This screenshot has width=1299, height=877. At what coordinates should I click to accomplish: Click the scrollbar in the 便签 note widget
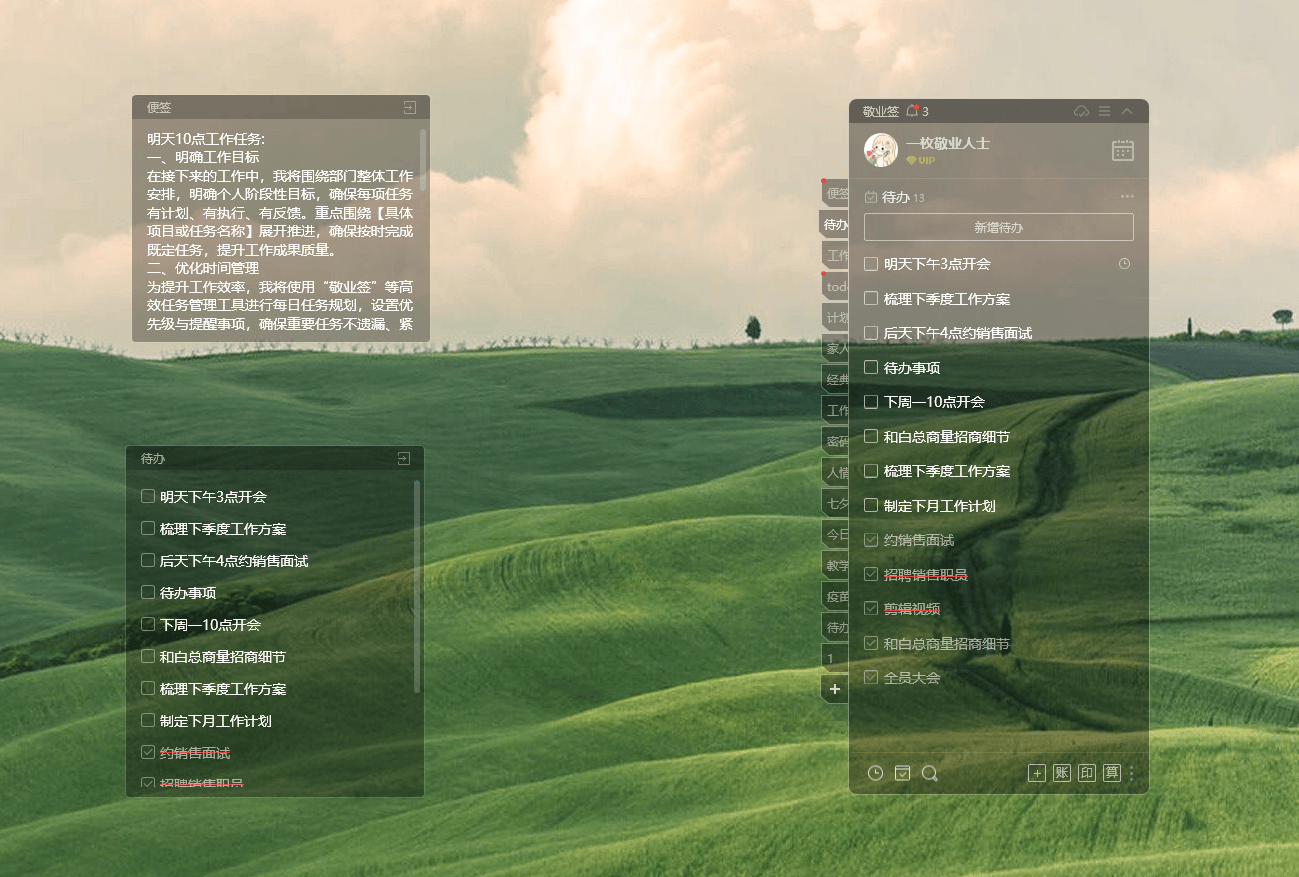423,160
